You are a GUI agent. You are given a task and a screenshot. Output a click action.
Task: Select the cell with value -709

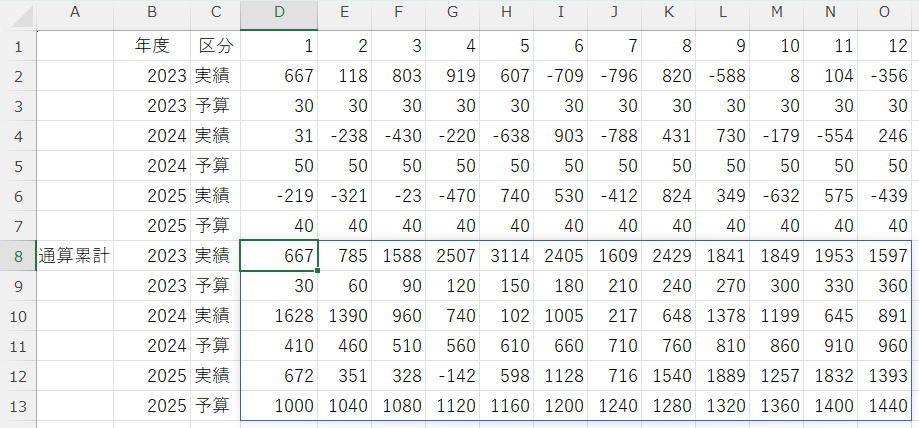pos(560,76)
